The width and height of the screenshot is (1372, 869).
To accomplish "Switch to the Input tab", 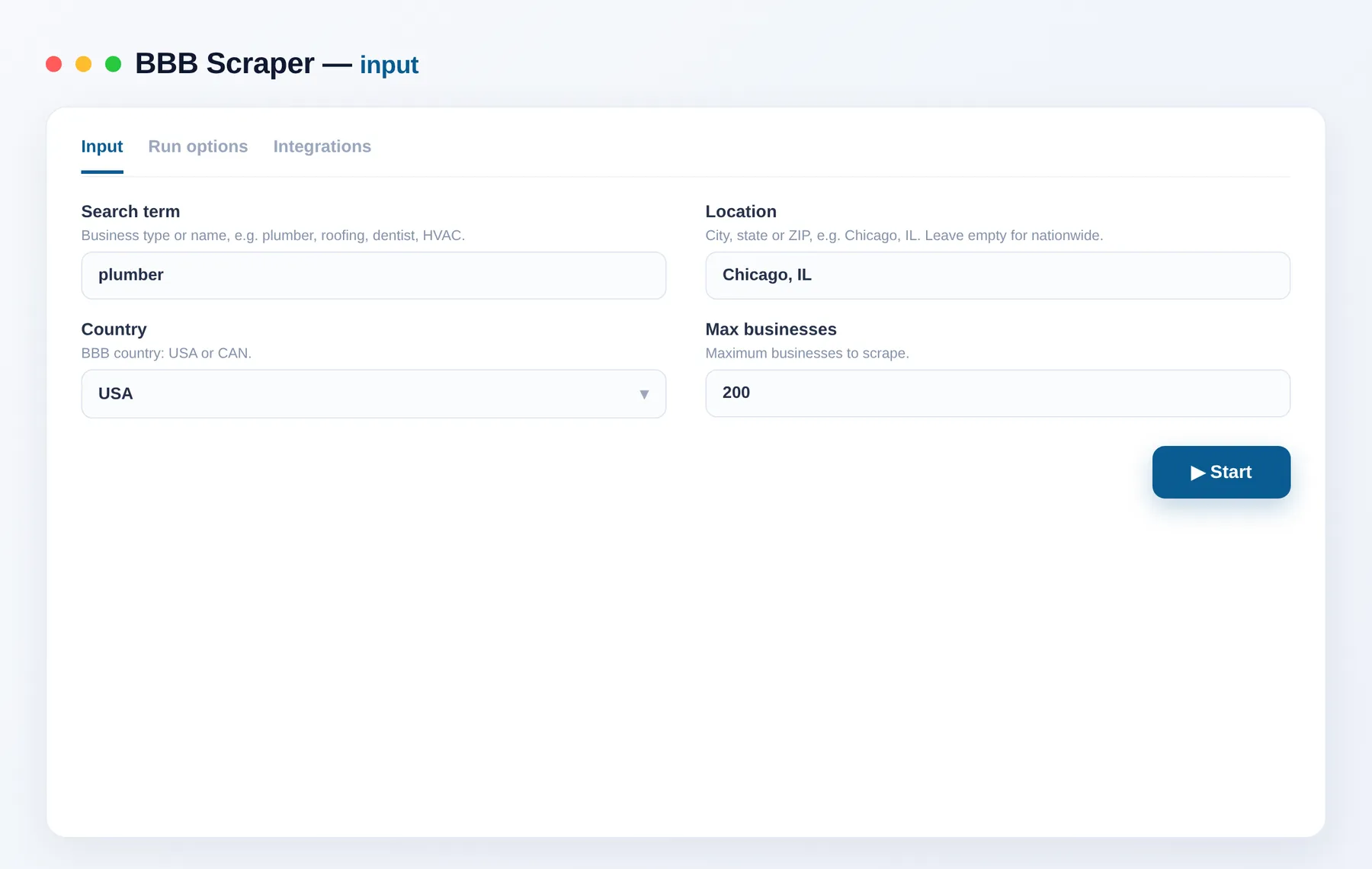I will tap(102, 146).
